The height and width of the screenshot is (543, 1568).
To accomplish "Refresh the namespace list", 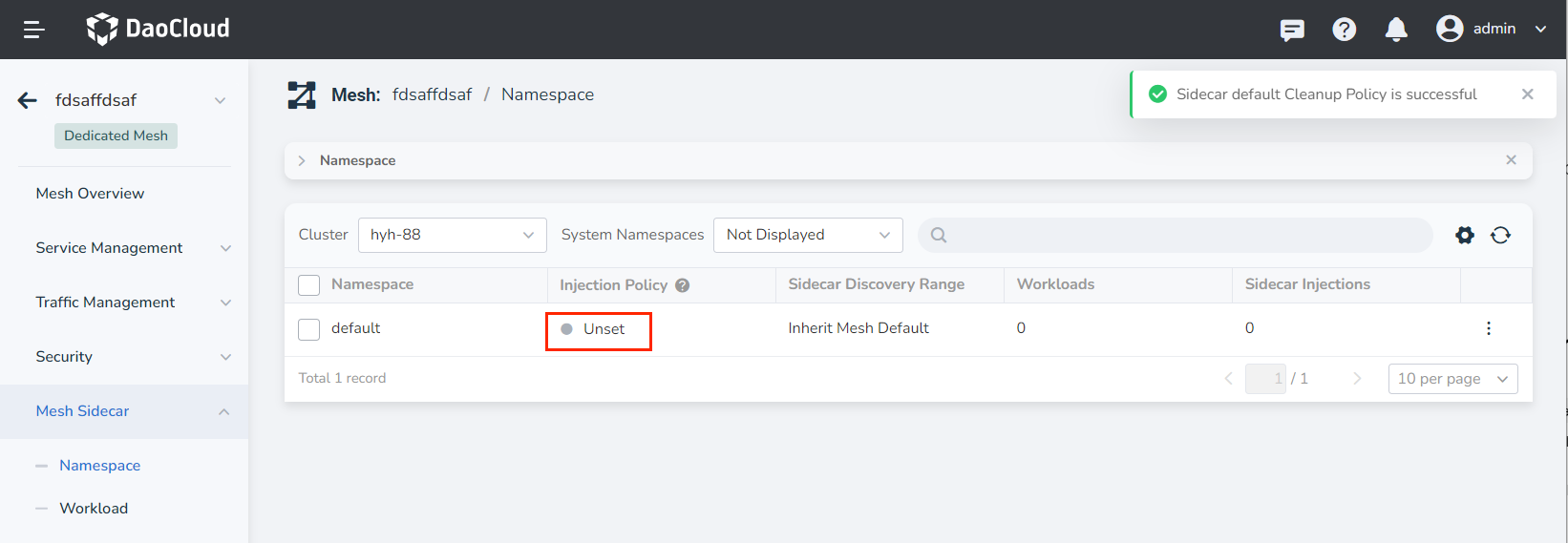I will (x=1500, y=235).
